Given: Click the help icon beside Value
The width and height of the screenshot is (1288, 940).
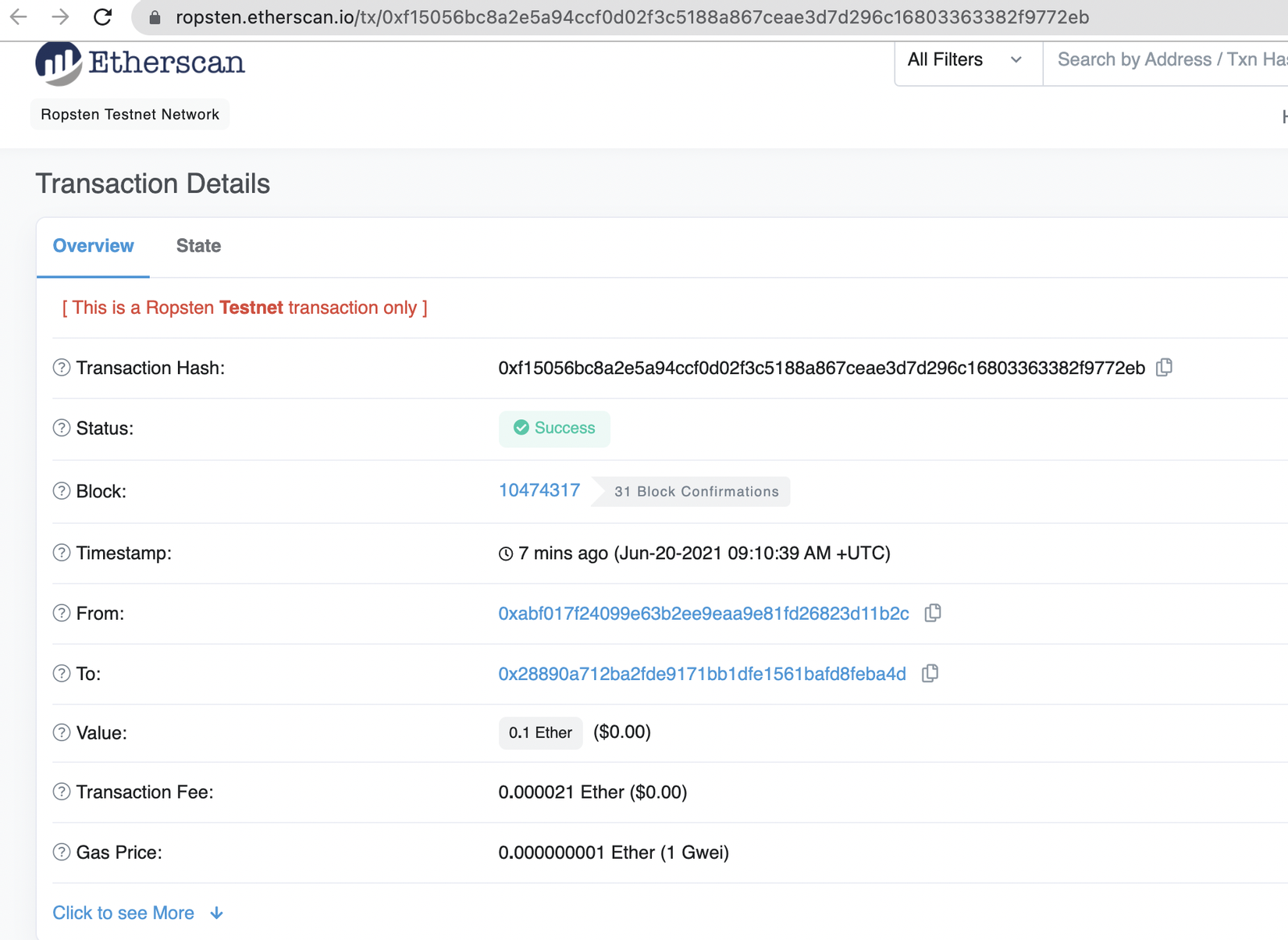Looking at the screenshot, I should click(x=62, y=732).
